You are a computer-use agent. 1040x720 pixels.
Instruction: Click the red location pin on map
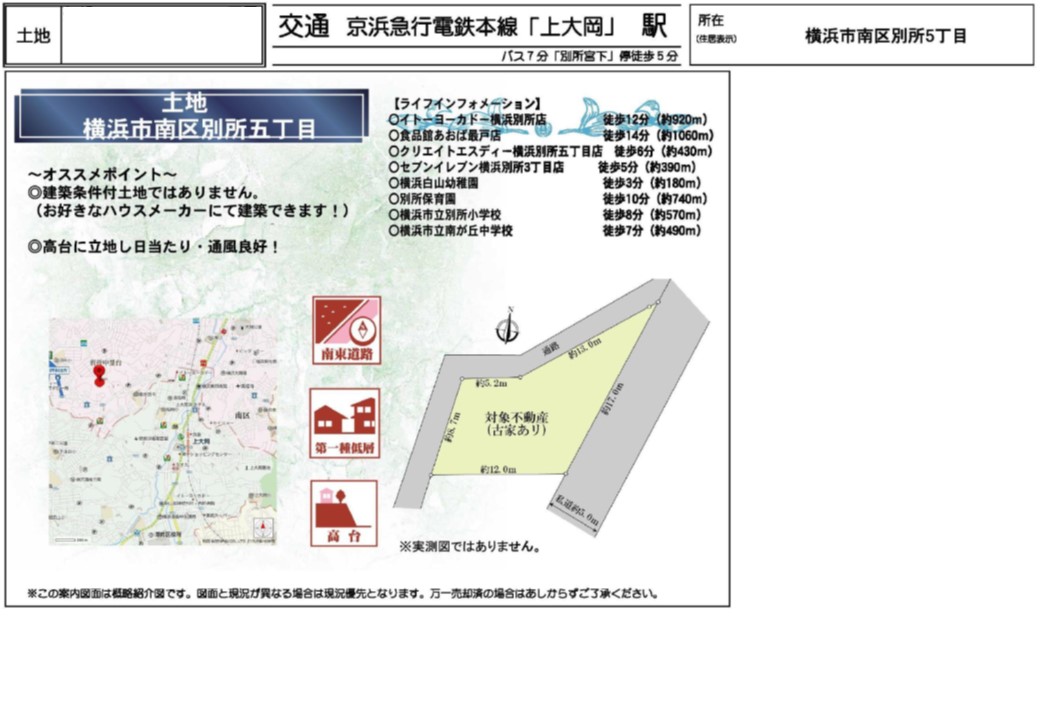coord(98,376)
